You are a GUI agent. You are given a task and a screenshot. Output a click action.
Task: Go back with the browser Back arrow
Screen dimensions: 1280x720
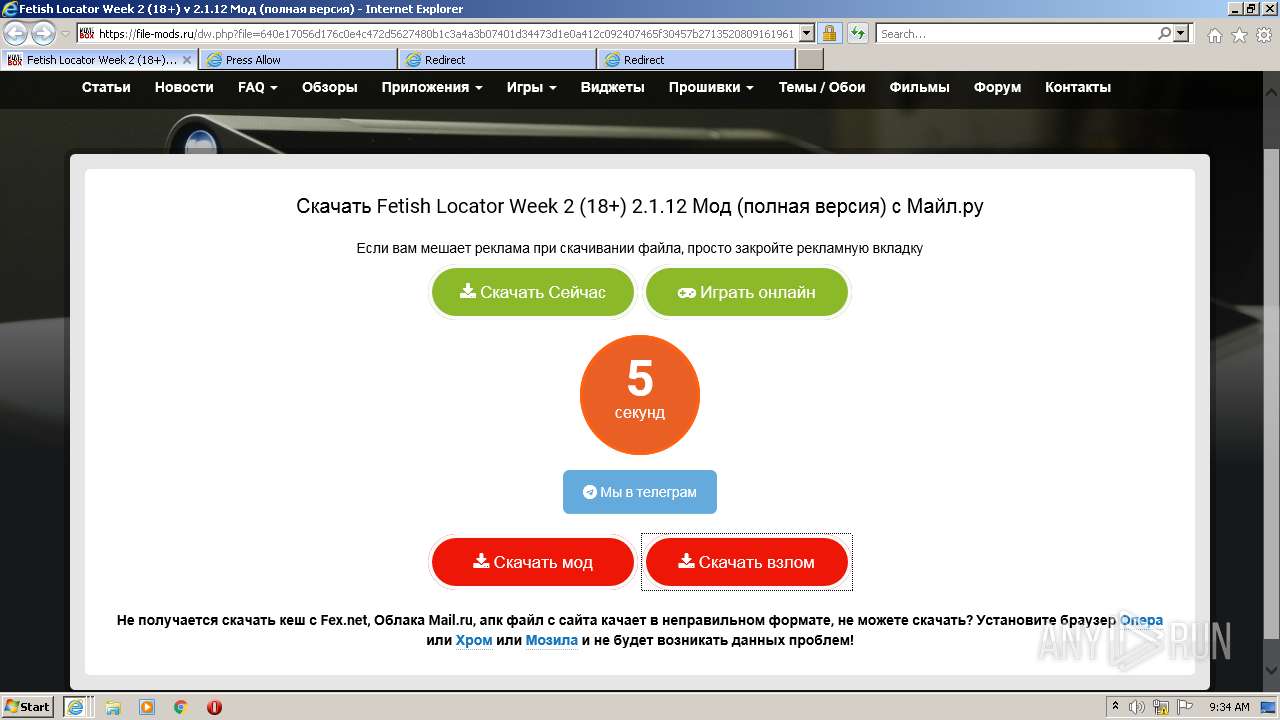15,34
